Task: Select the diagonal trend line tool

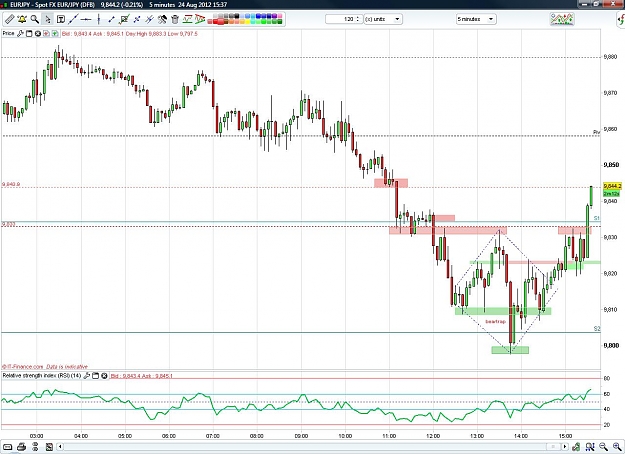Action: point(73,19)
